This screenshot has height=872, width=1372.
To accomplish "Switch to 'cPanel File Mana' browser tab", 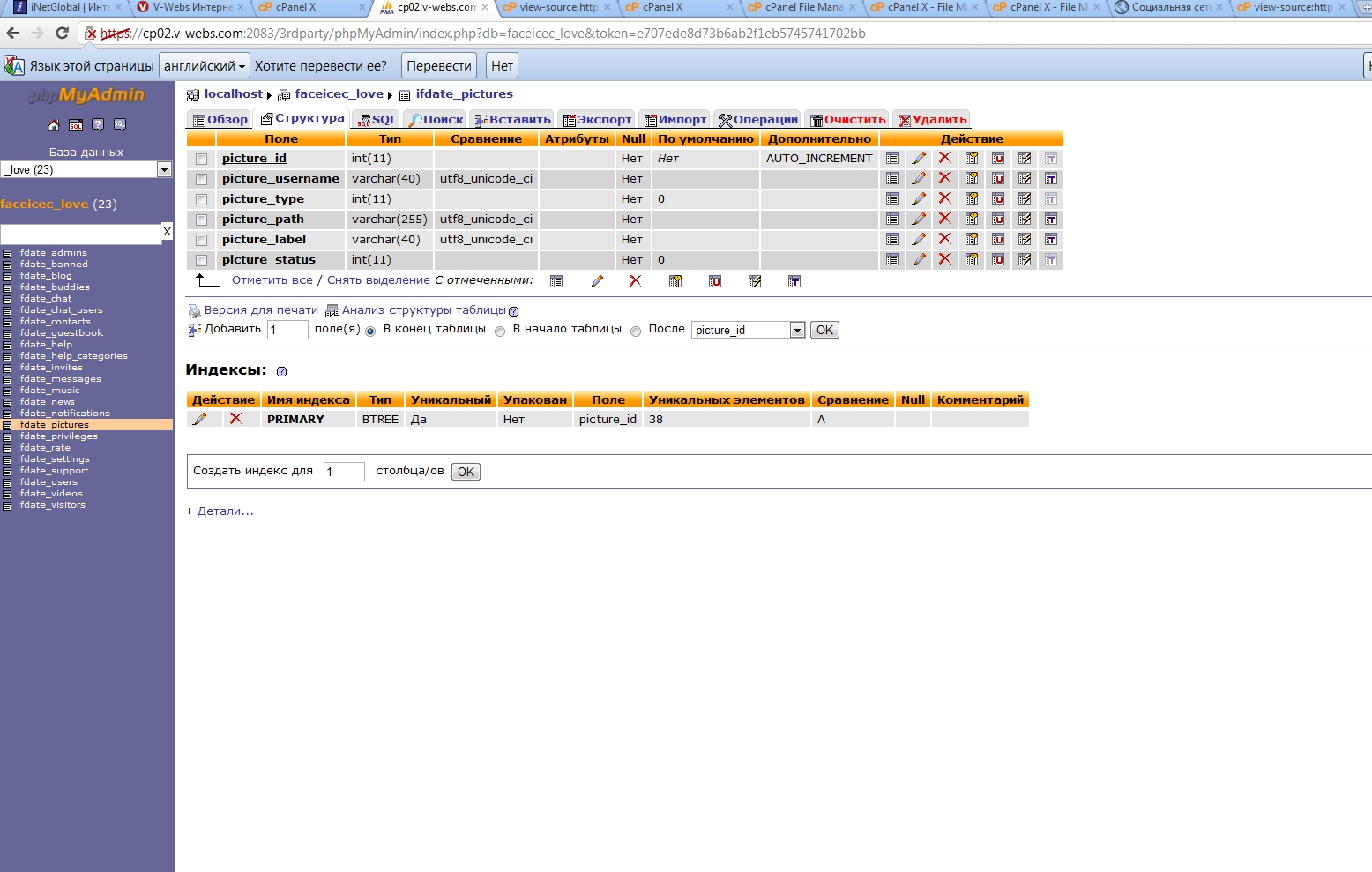I will tap(801, 7).
